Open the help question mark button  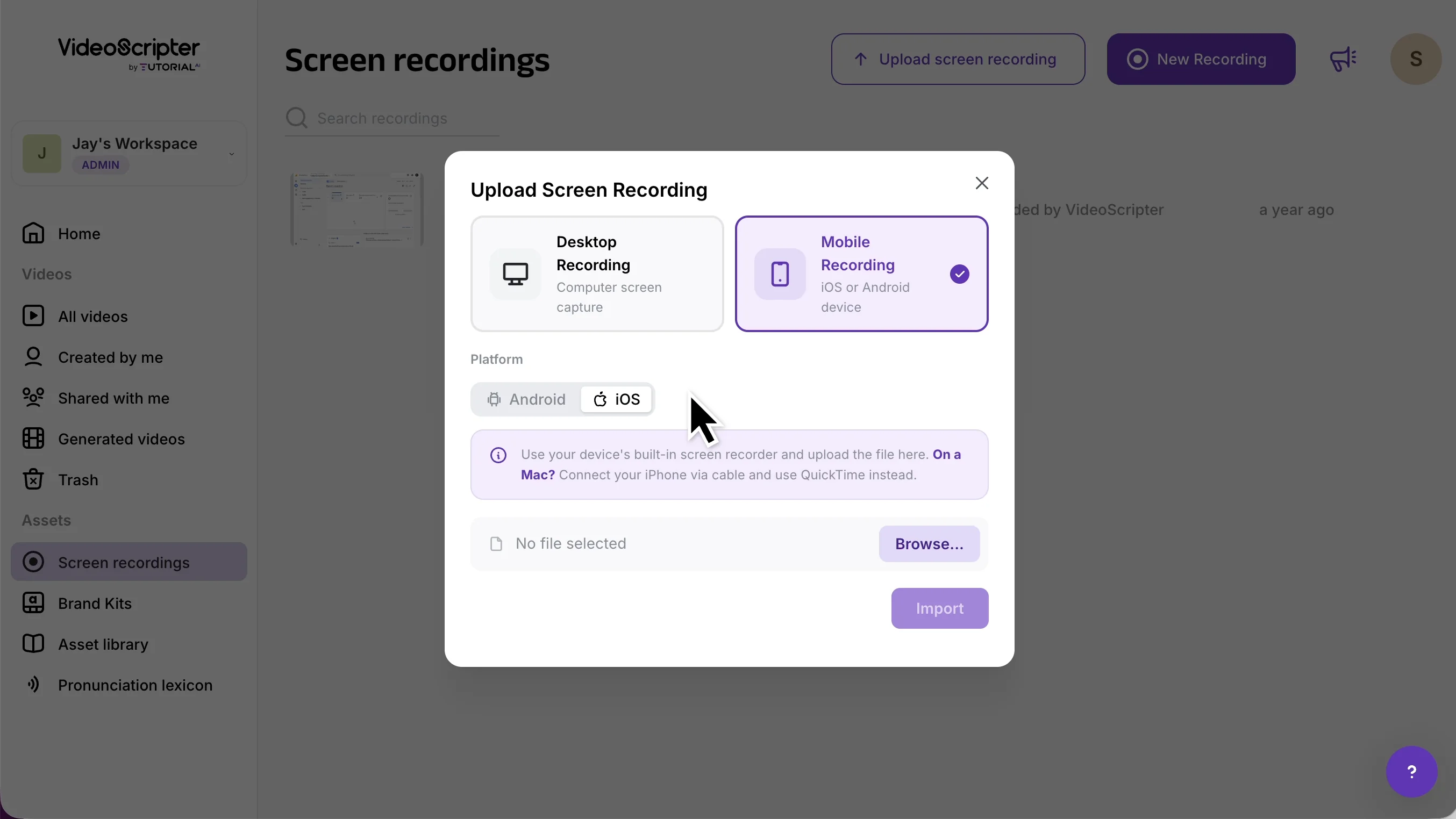pyautogui.click(x=1411, y=772)
